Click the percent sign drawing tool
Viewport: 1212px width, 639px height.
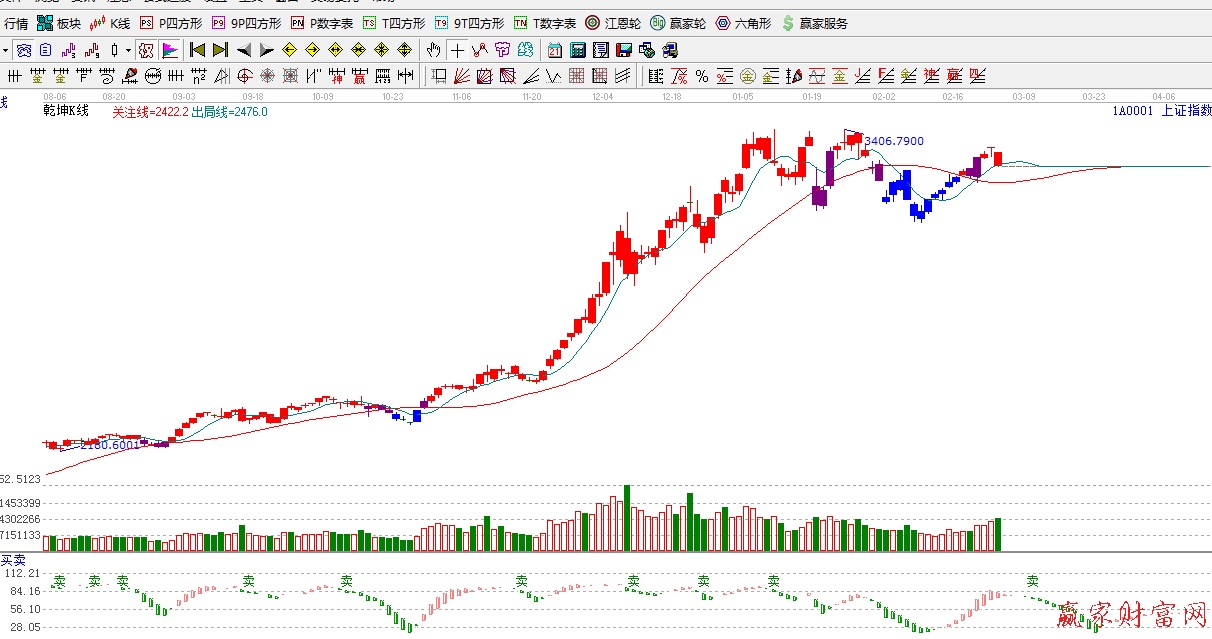[702, 76]
